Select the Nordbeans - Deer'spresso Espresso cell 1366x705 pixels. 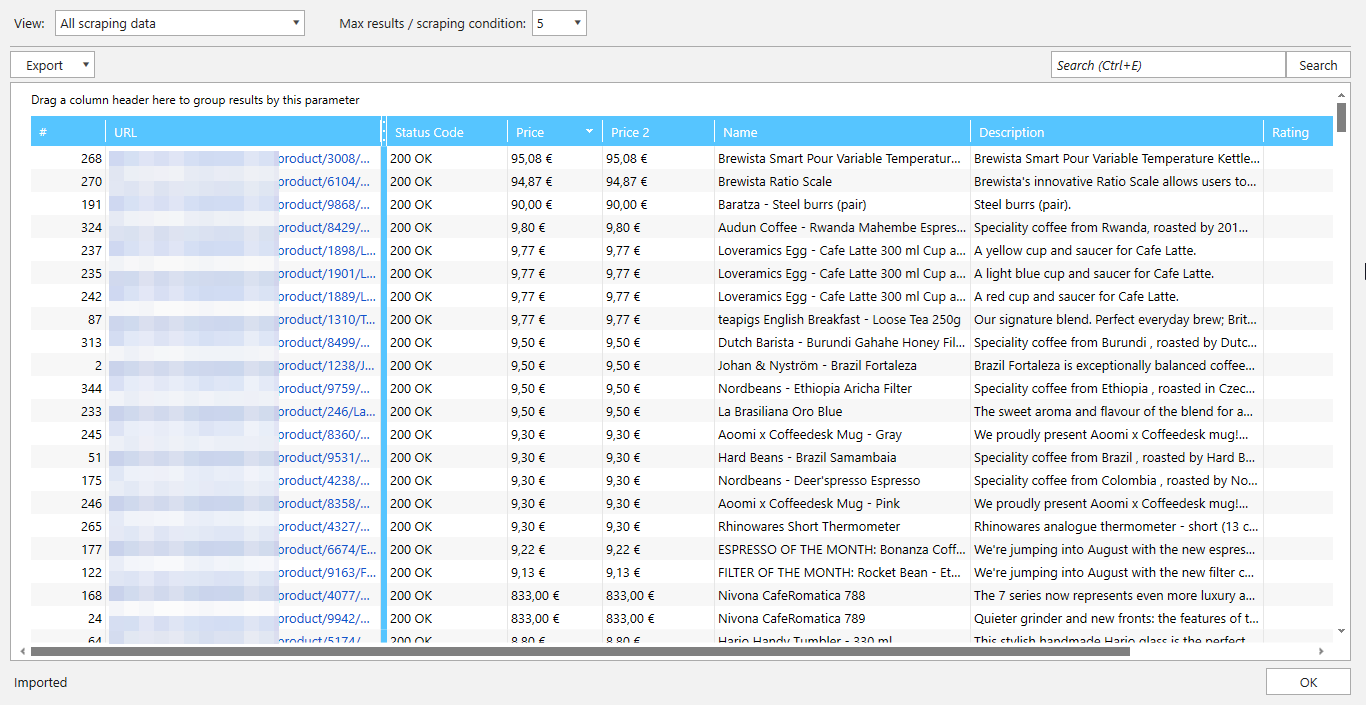click(842, 480)
